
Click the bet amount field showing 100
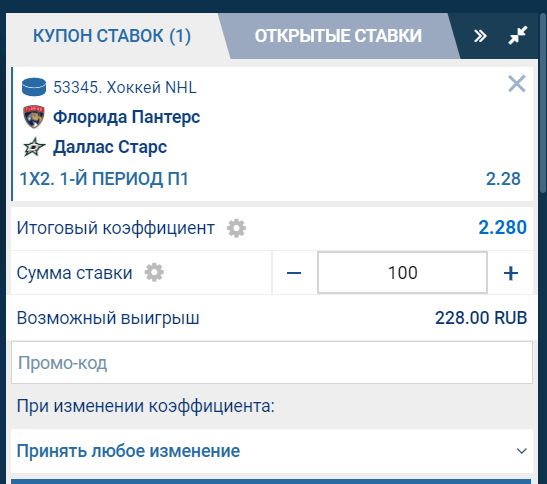[402, 273]
